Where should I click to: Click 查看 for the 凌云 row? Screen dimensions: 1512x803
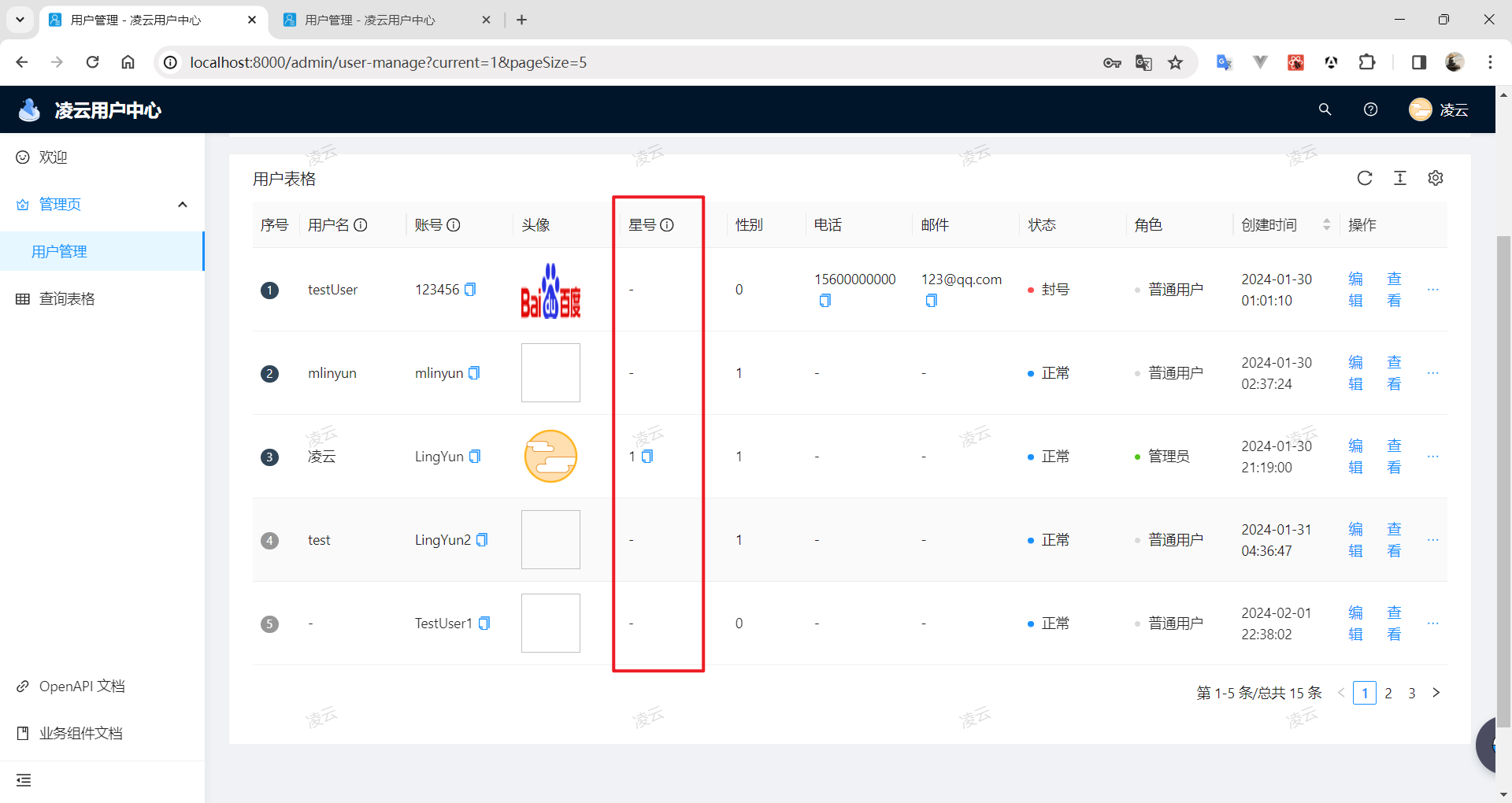(1394, 457)
